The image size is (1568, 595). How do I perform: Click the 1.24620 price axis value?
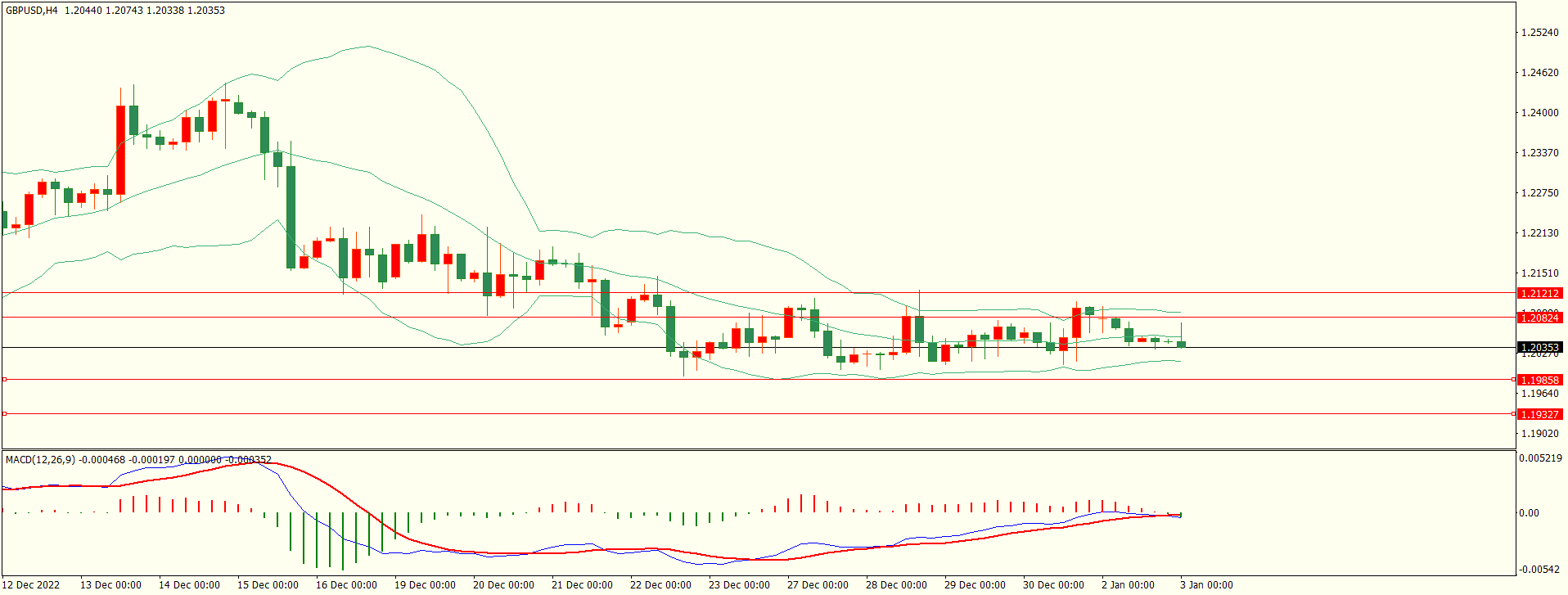(x=1539, y=73)
